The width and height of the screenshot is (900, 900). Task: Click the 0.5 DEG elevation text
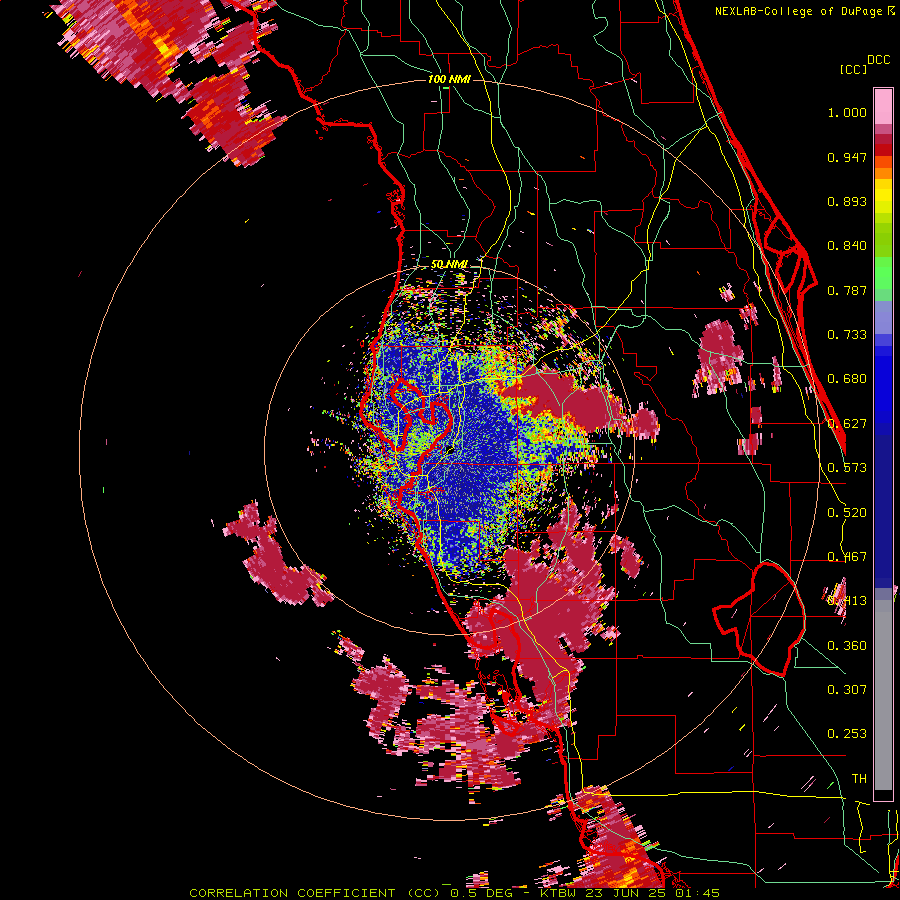481,893
